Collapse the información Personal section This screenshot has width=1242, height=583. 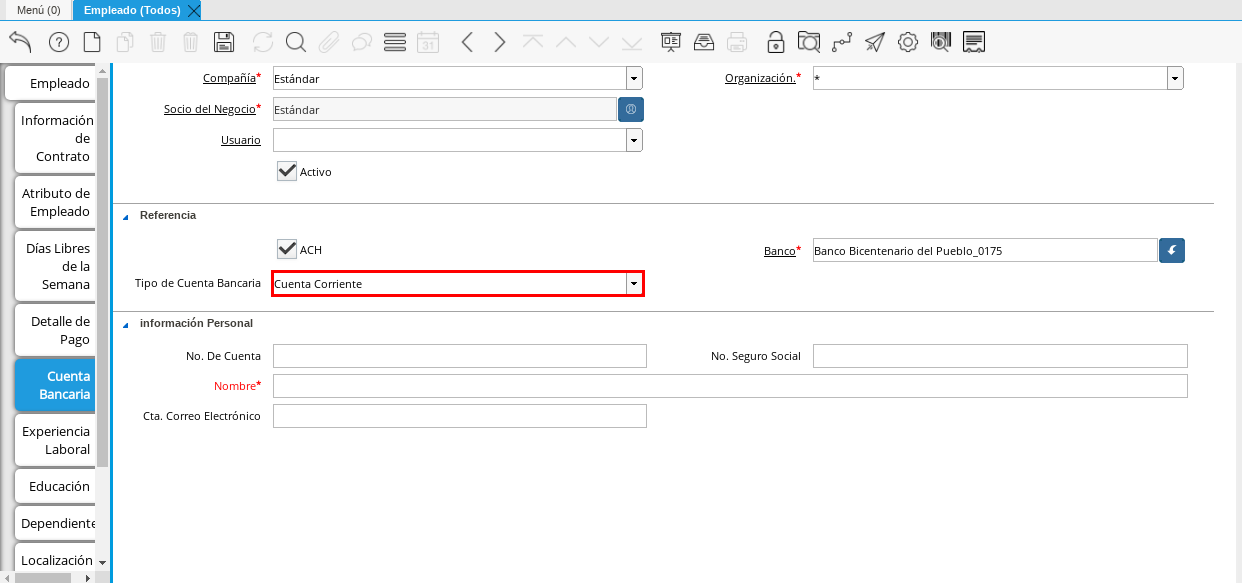126,324
